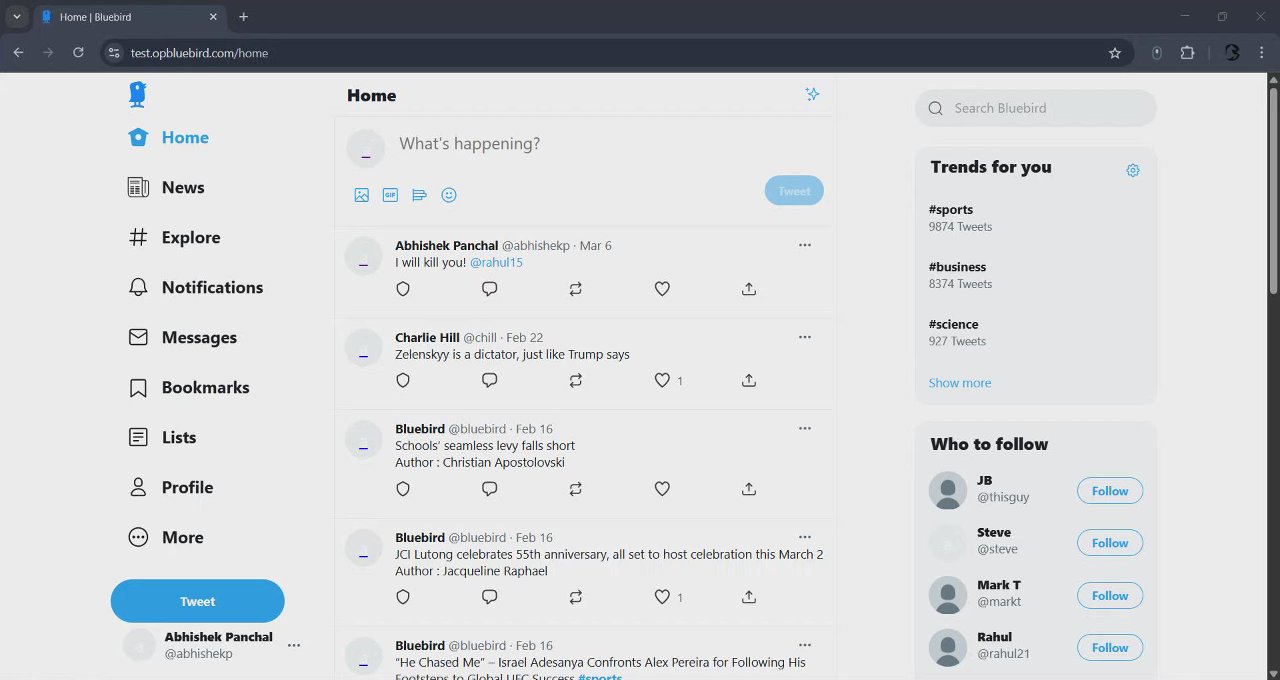Retweet the Schools' seamless levy tweet
Image resolution: width=1280 pixels, height=680 pixels.
576,489
